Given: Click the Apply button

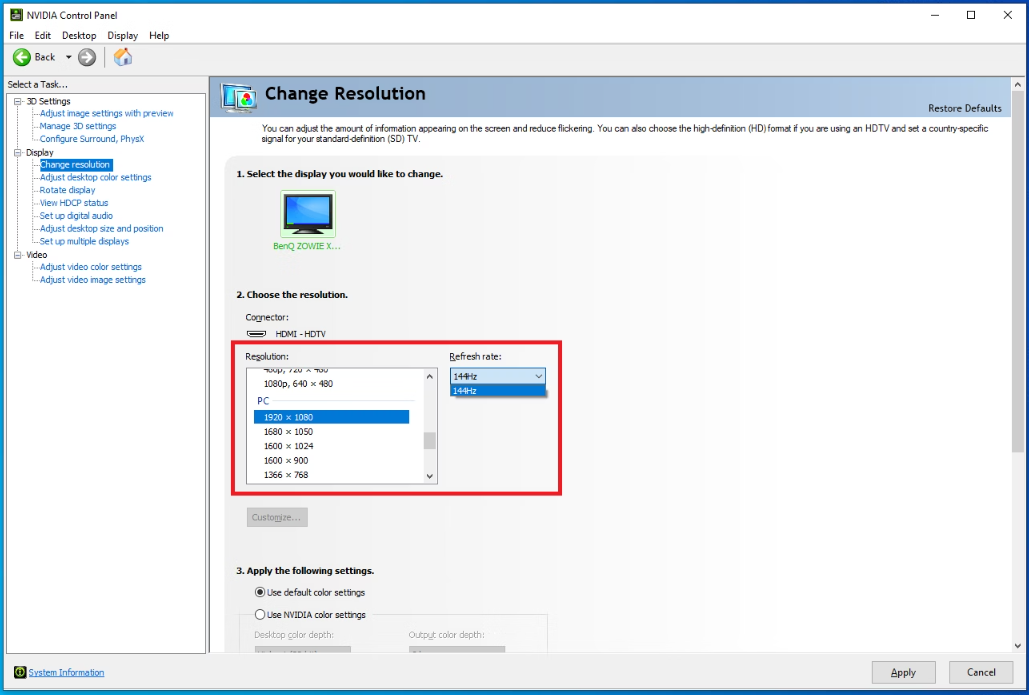Looking at the screenshot, I should [x=903, y=672].
